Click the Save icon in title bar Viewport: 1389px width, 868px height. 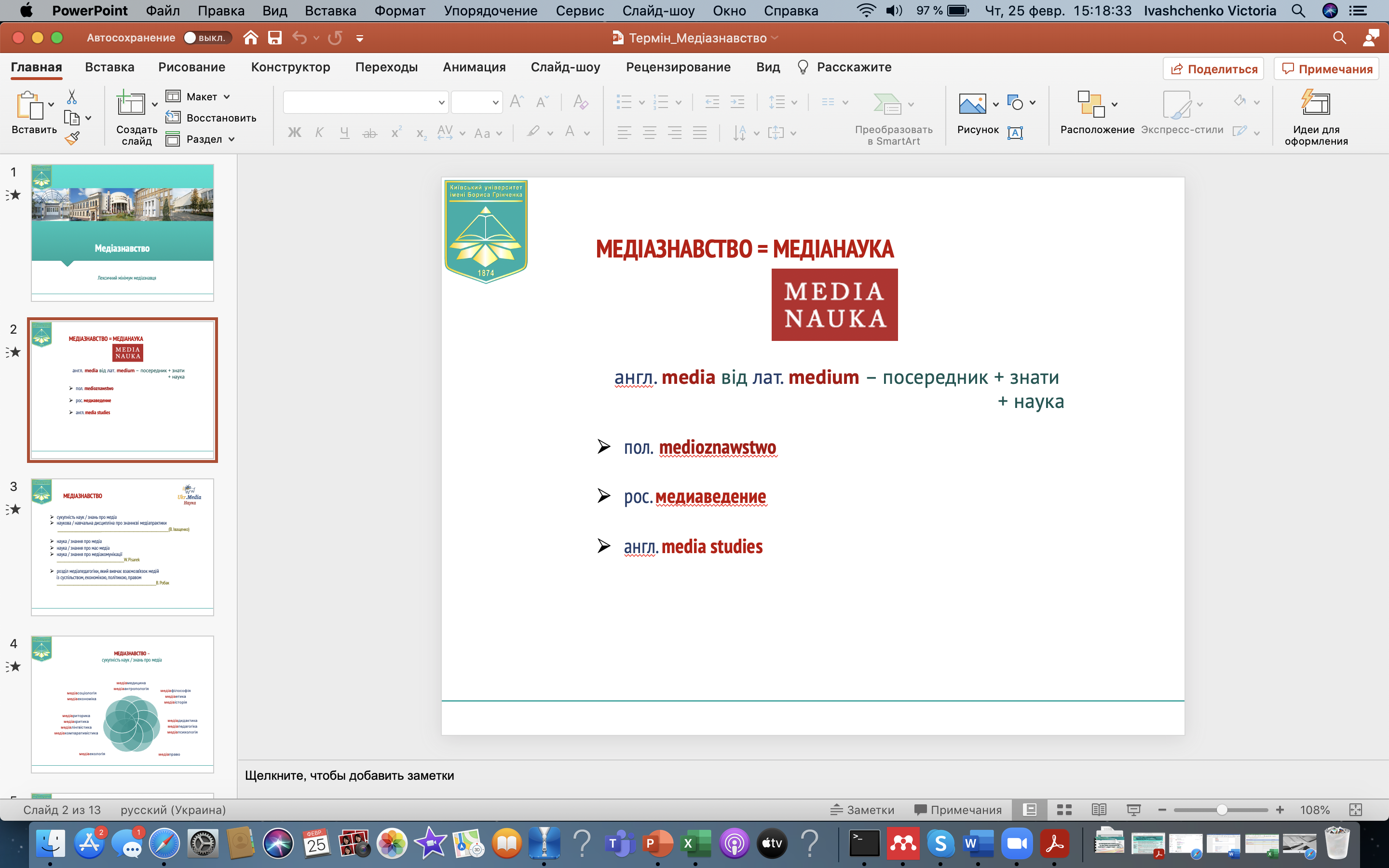tap(275, 38)
